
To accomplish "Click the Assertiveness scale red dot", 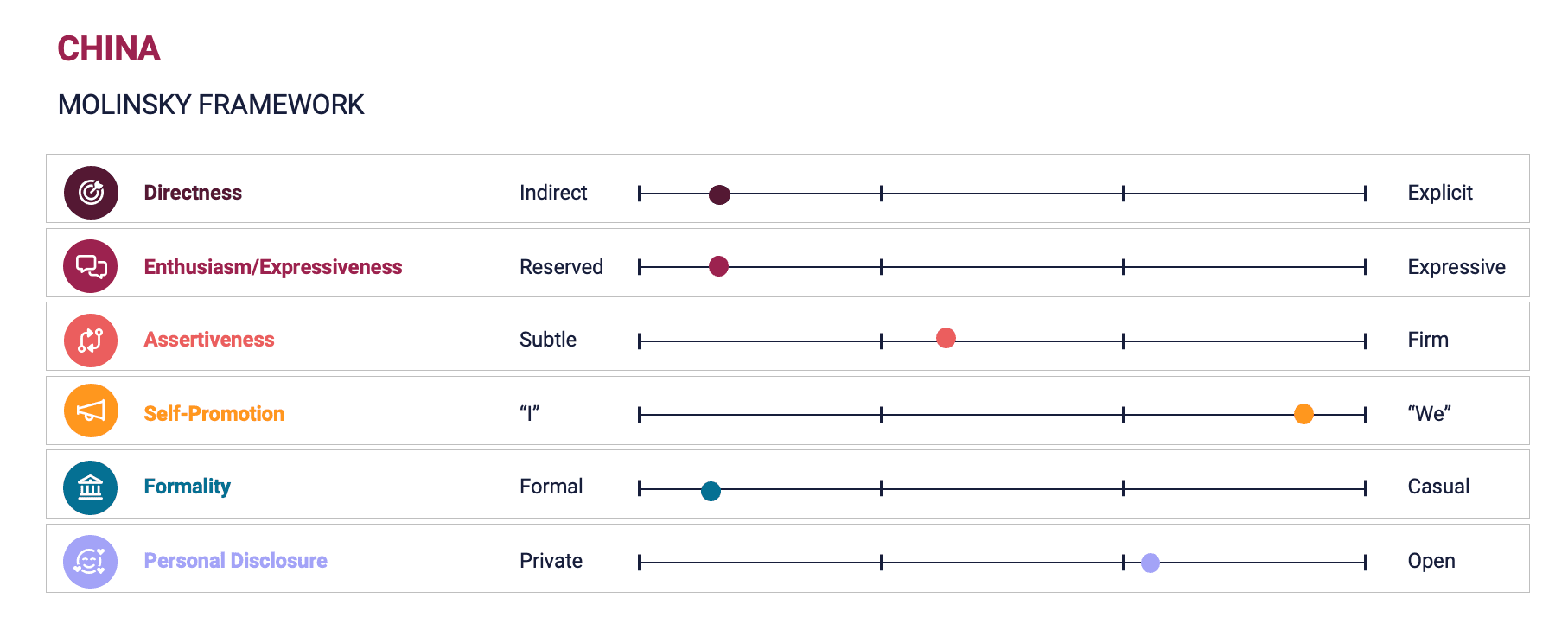I will tap(946, 338).
